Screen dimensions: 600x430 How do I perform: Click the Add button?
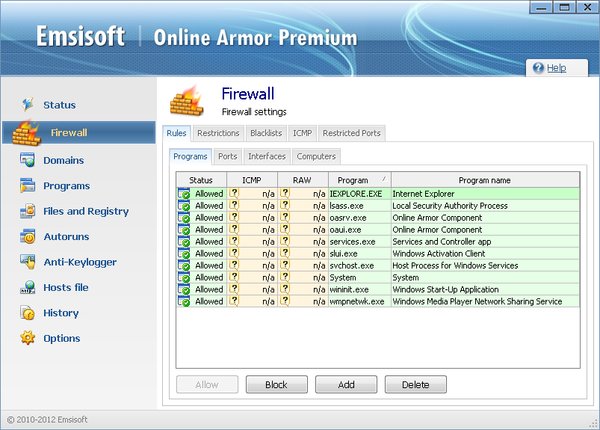coord(346,384)
